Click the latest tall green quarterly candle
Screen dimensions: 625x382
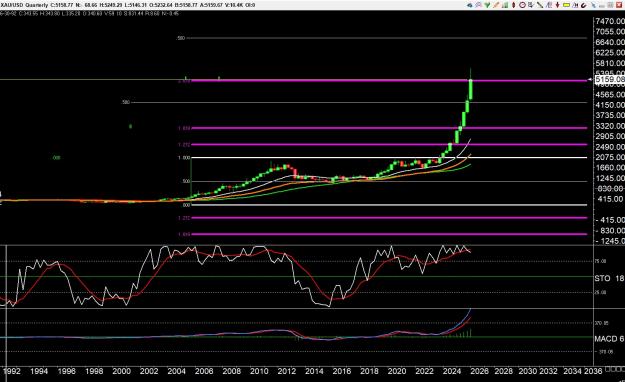[471, 89]
